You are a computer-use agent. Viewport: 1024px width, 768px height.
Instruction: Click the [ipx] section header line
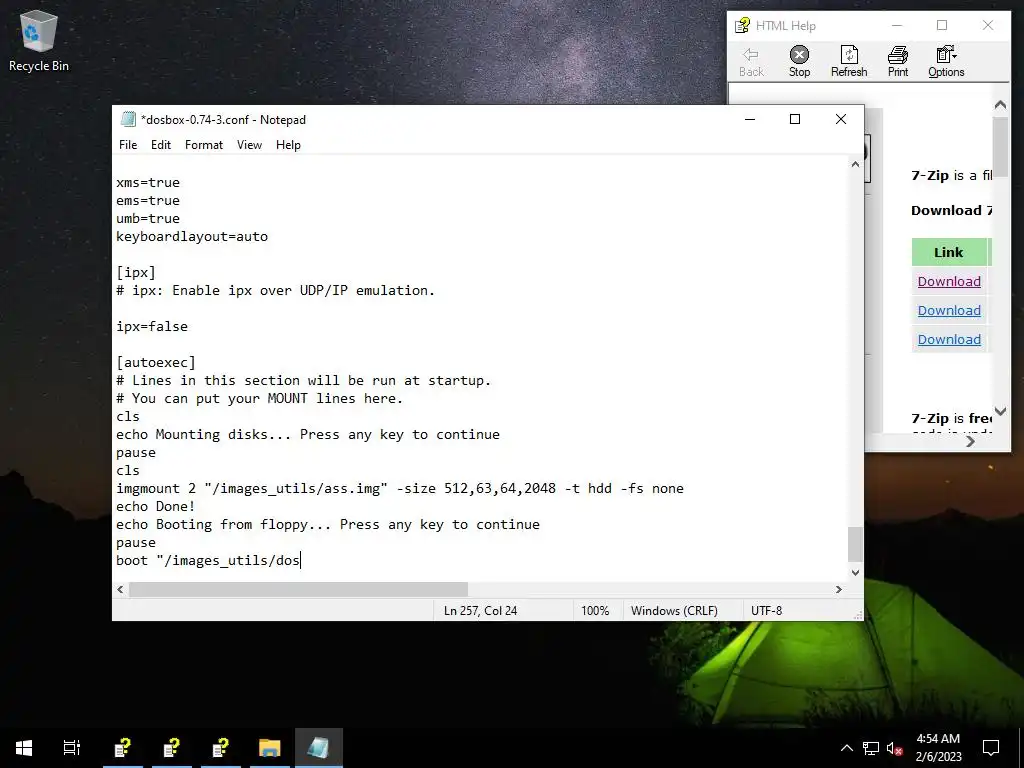(136, 272)
